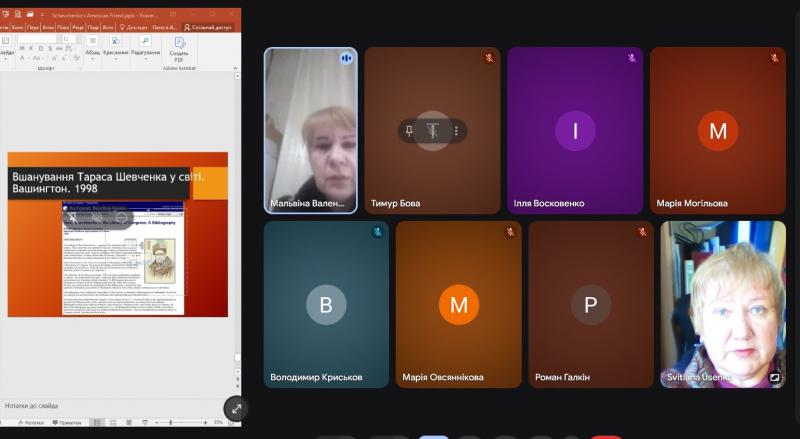Open three-dot options on Тимур Бова tile
The image size is (800, 439).
pos(456,131)
